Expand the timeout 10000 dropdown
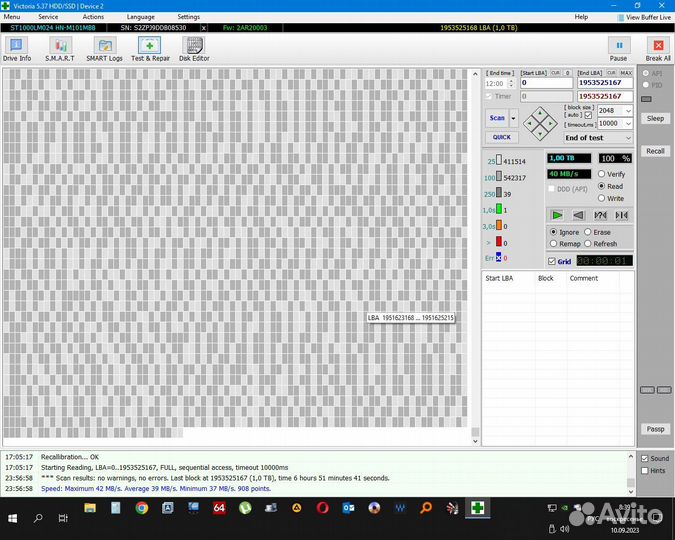Viewport: 675px width, 540px height. [628, 124]
